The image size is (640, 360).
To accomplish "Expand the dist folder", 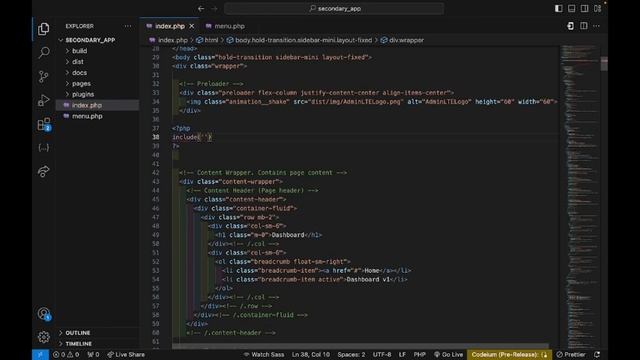I will 78,62.
